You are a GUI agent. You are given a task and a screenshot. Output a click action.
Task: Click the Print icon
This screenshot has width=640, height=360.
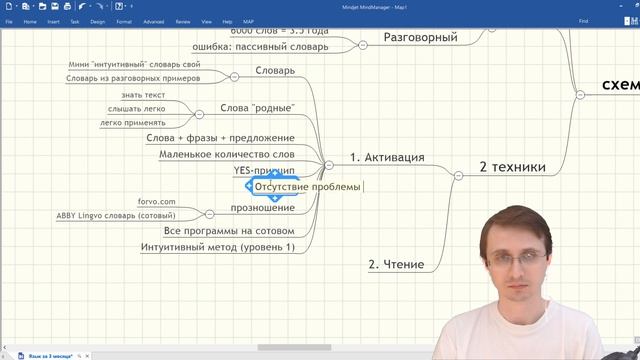click(68, 6)
